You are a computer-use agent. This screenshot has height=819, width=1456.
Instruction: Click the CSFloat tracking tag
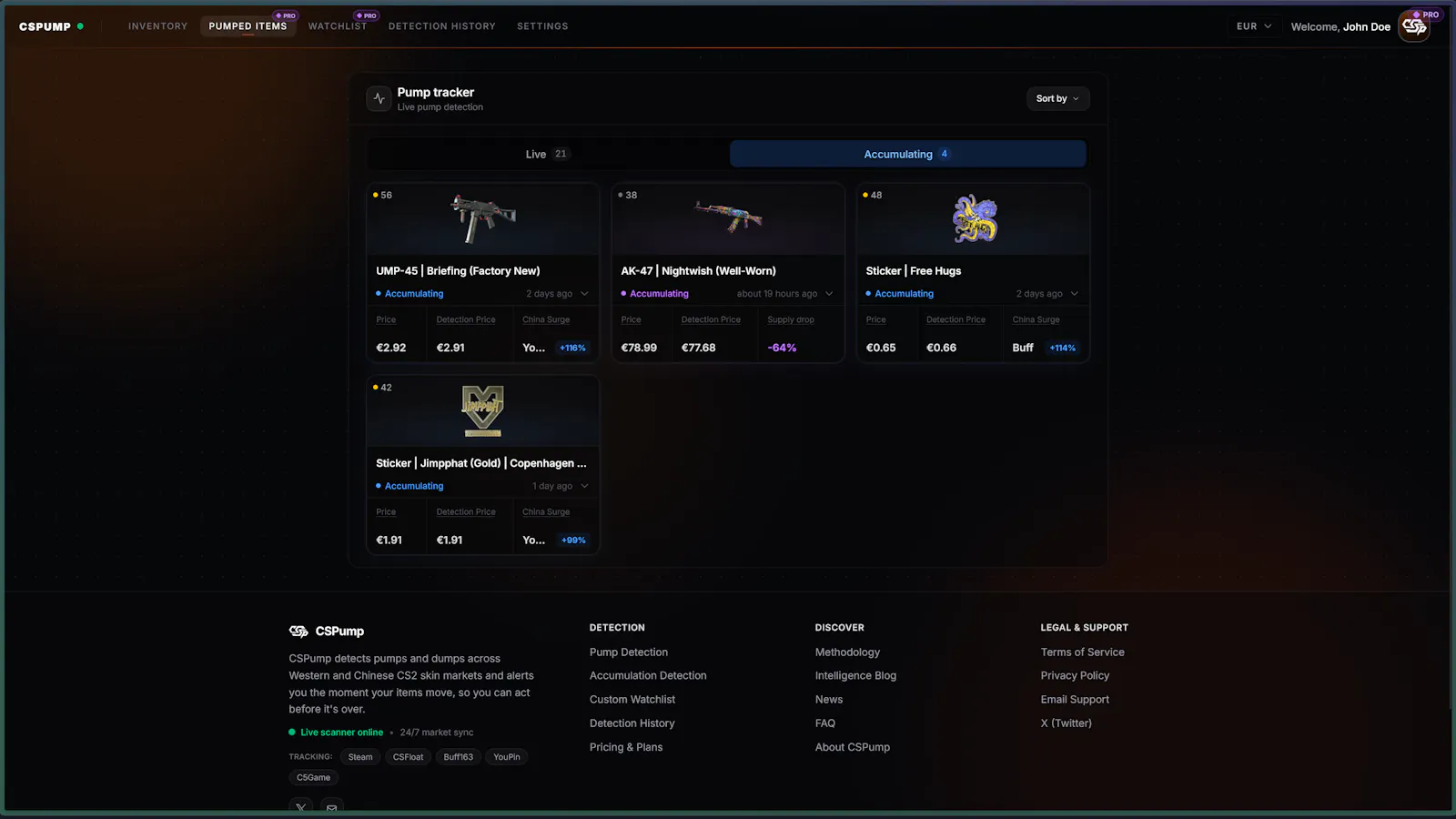click(408, 757)
